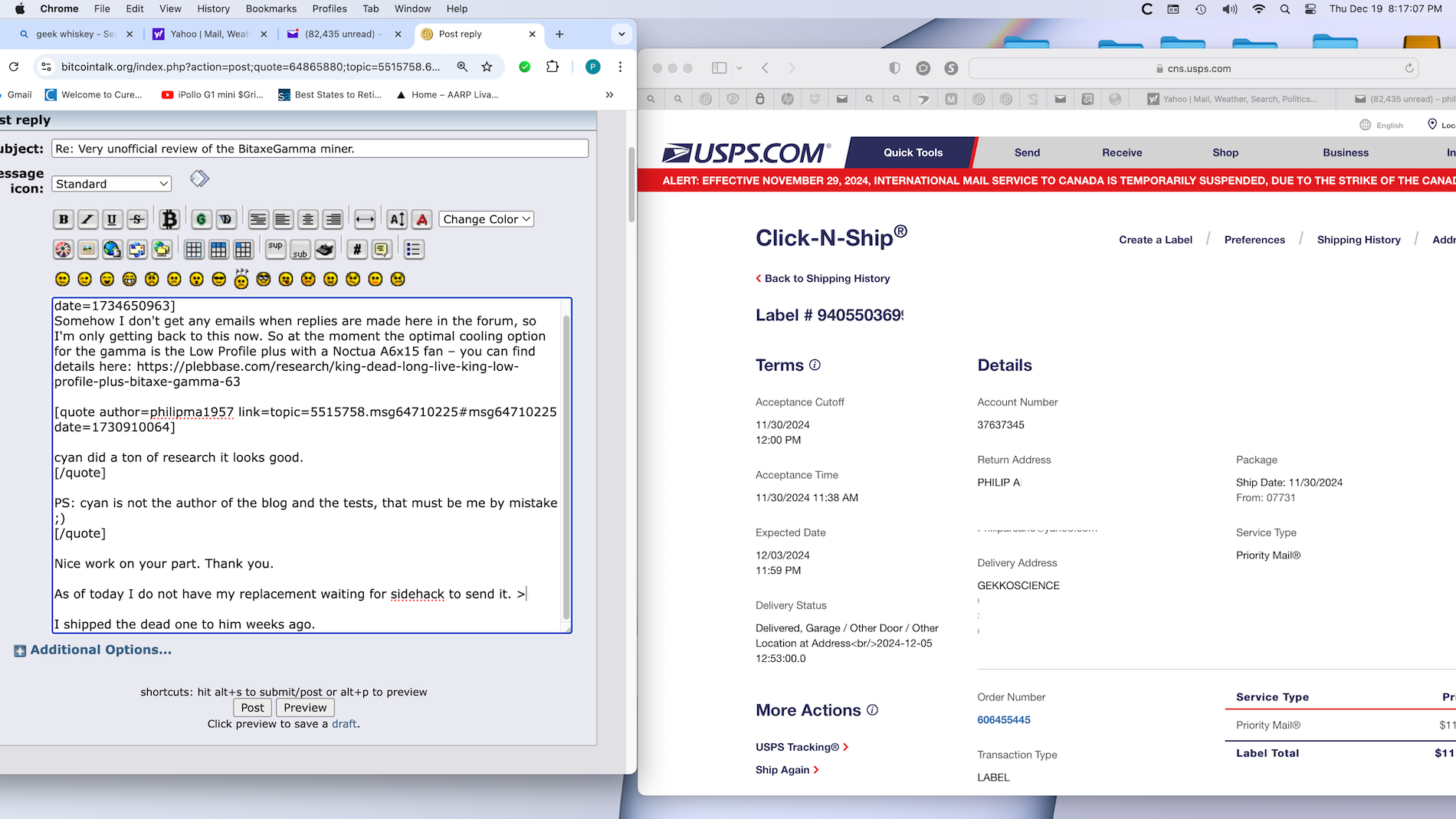The image size is (1456, 819).
Task: Open order number 606455445 link
Action: coord(1004,719)
